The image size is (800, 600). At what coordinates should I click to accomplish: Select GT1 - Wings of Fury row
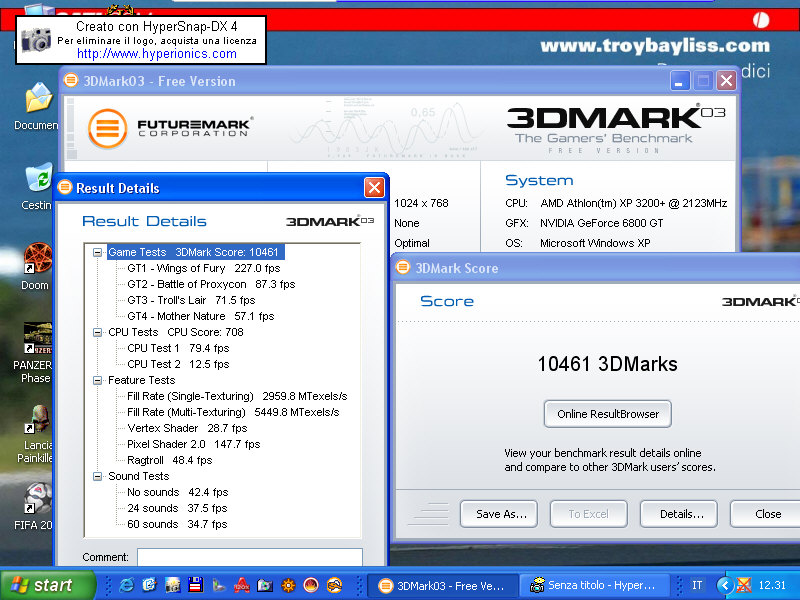tap(204, 268)
